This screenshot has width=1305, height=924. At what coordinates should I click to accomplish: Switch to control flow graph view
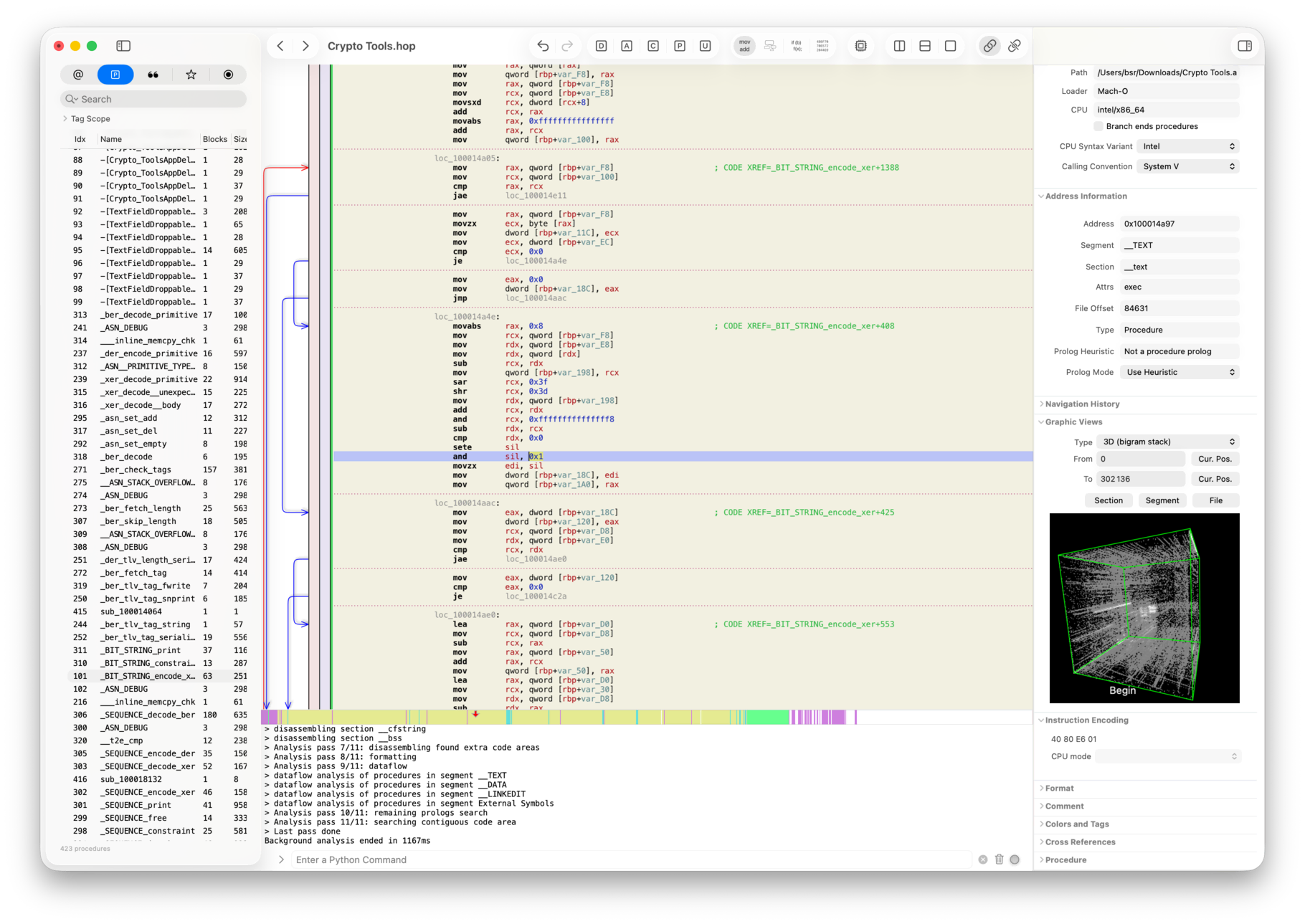coord(770,46)
